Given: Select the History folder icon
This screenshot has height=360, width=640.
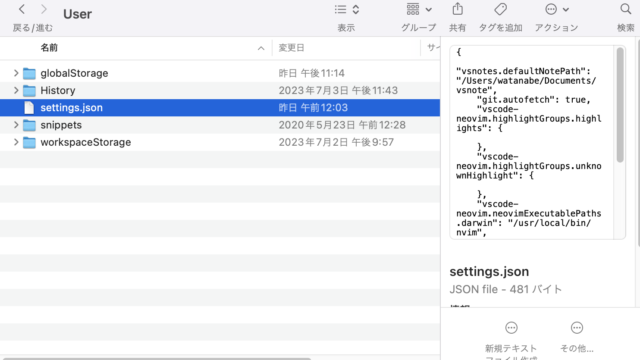Looking at the screenshot, I should 29,91.
